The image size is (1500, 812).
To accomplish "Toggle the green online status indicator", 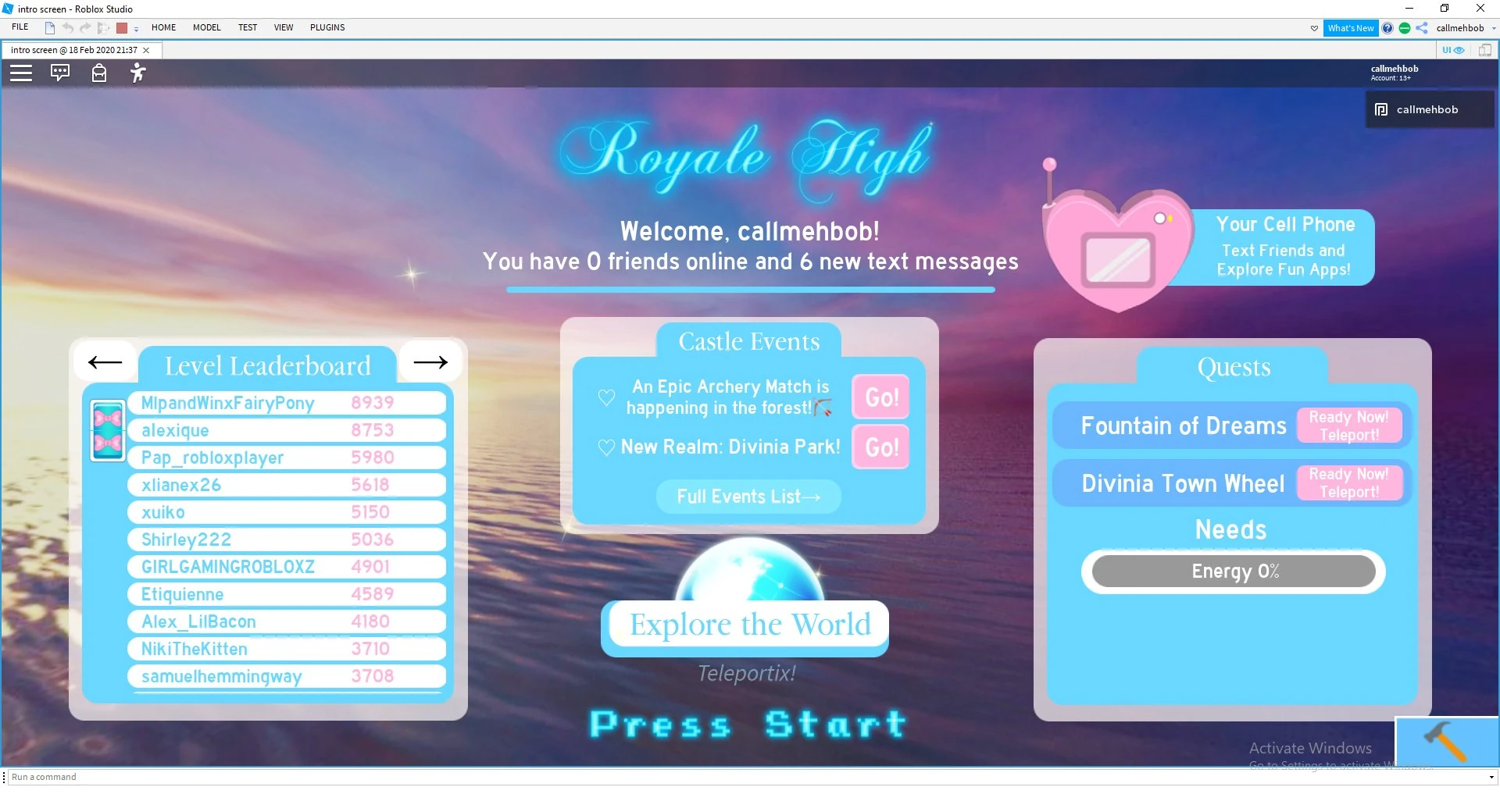I will tap(1405, 28).
